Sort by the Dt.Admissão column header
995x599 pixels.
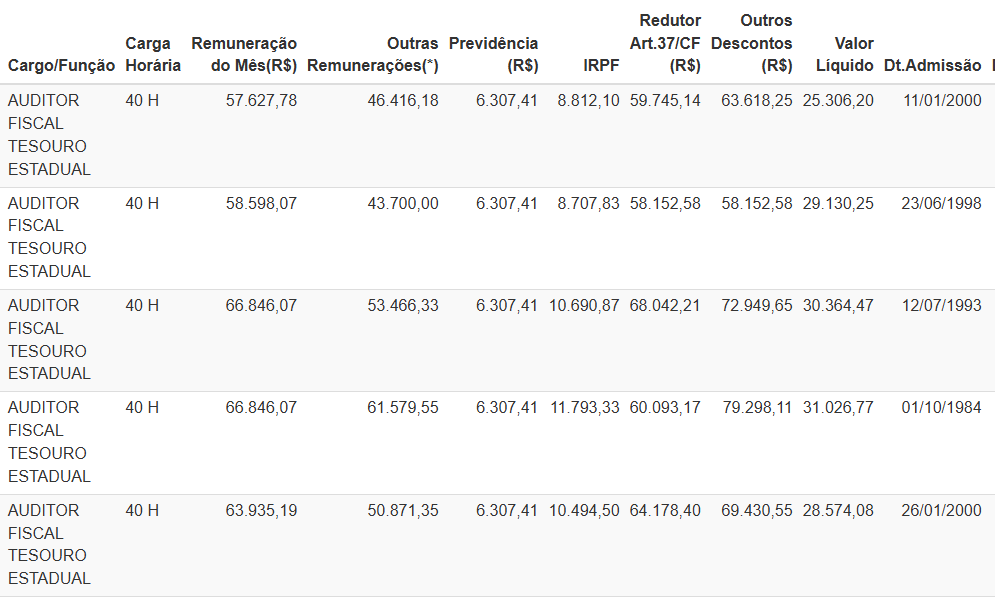pos(932,66)
